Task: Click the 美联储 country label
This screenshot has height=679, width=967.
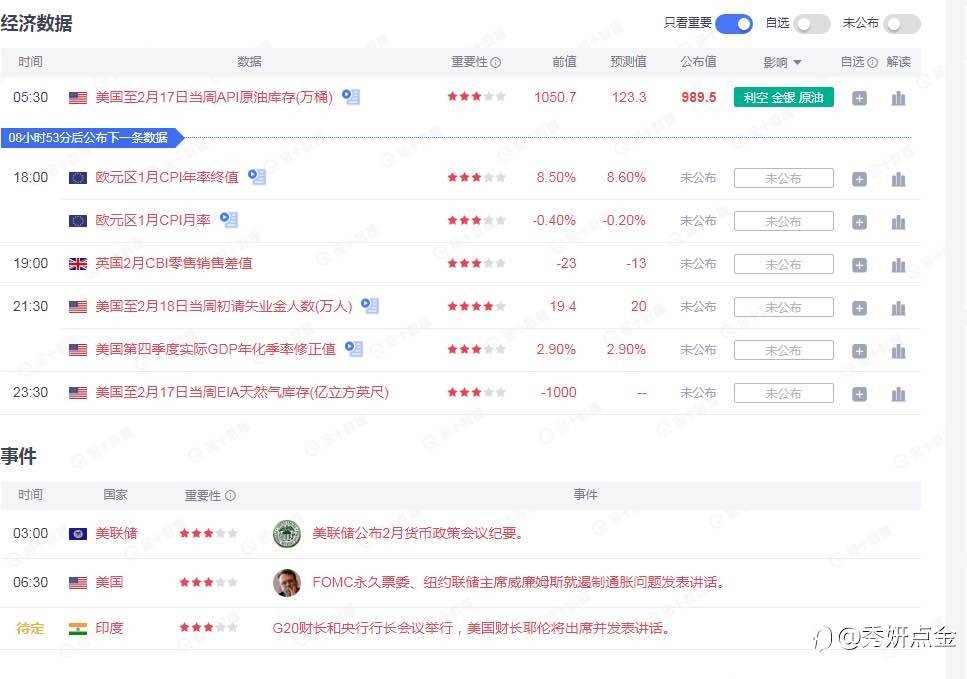Action: pos(117,533)
